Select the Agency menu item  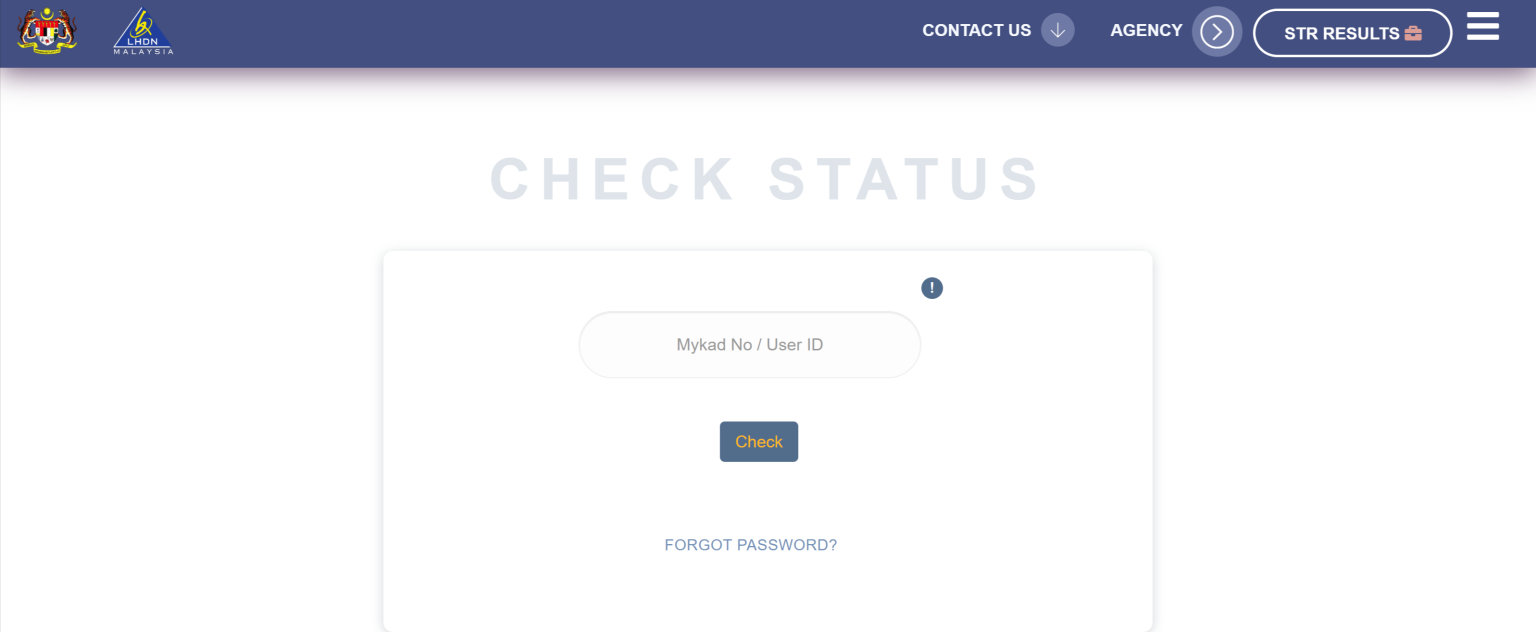[x=1146, y=30]
